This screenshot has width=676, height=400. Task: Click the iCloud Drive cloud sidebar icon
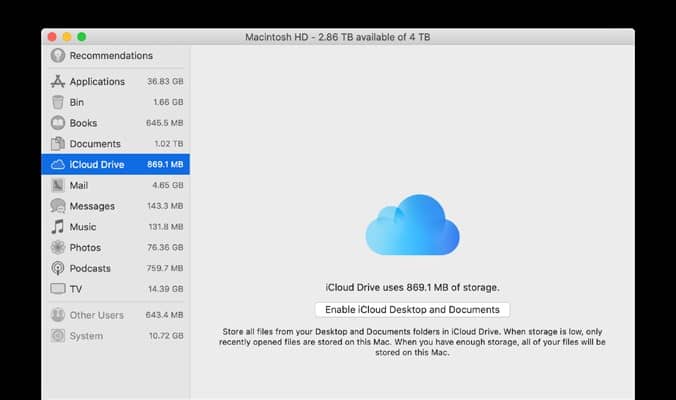58,164
